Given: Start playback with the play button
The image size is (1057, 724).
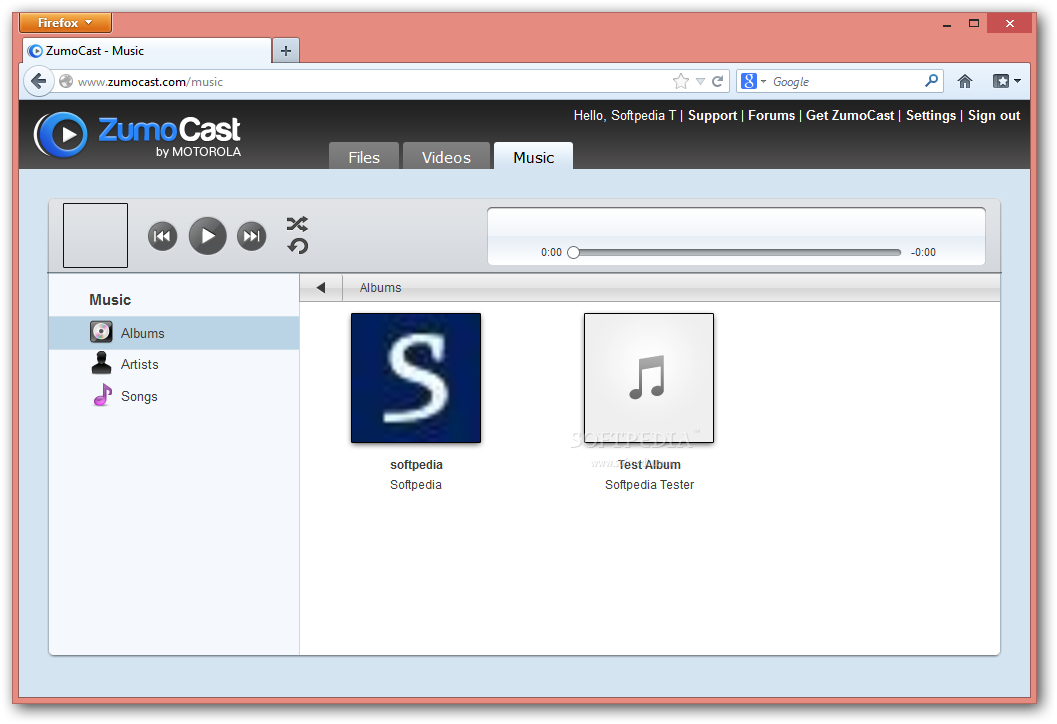Looking at the screenshot, I should [208, 236].
